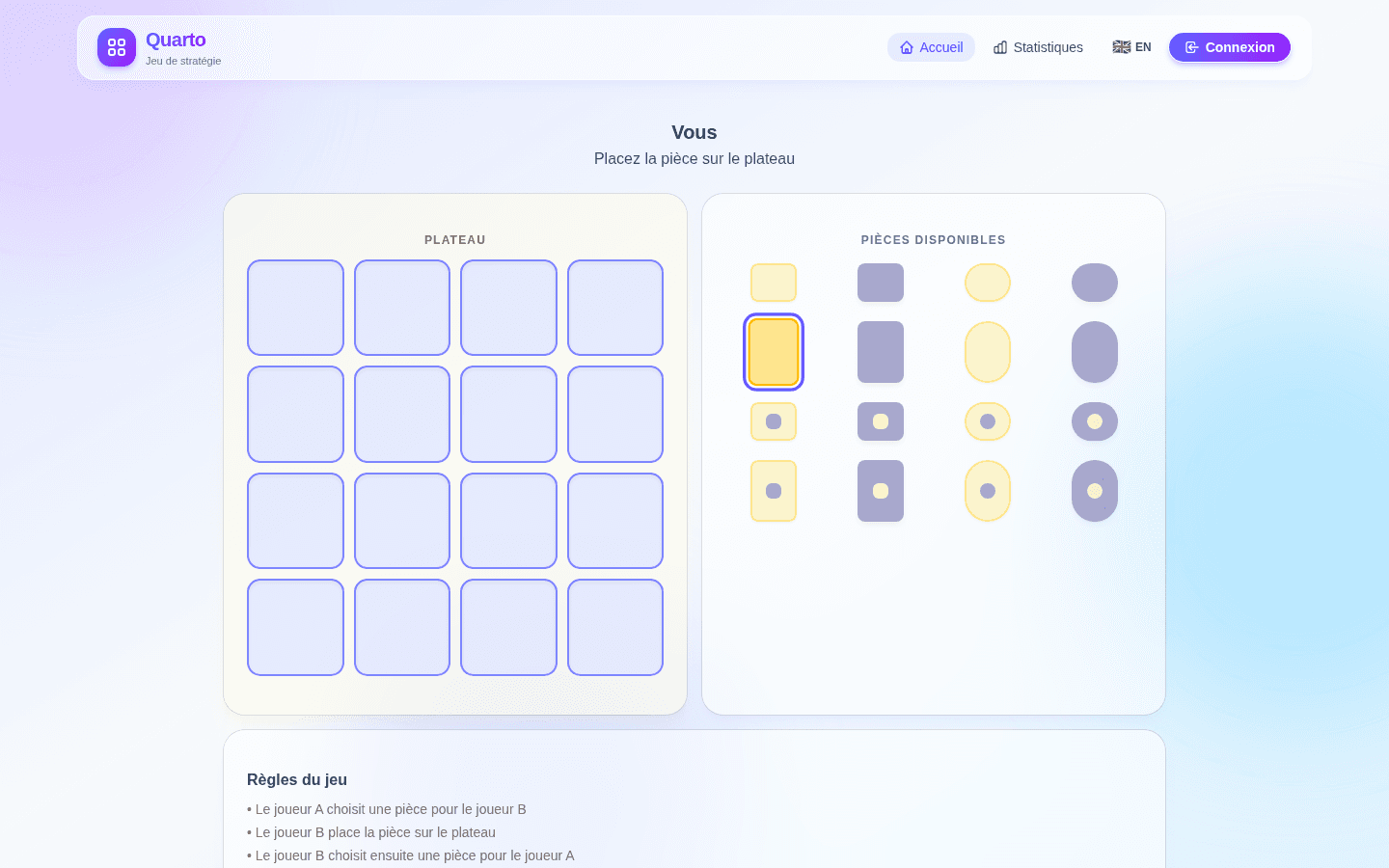Click the Connexion button
The image size is (1389, 868).
coord(1230,47)
